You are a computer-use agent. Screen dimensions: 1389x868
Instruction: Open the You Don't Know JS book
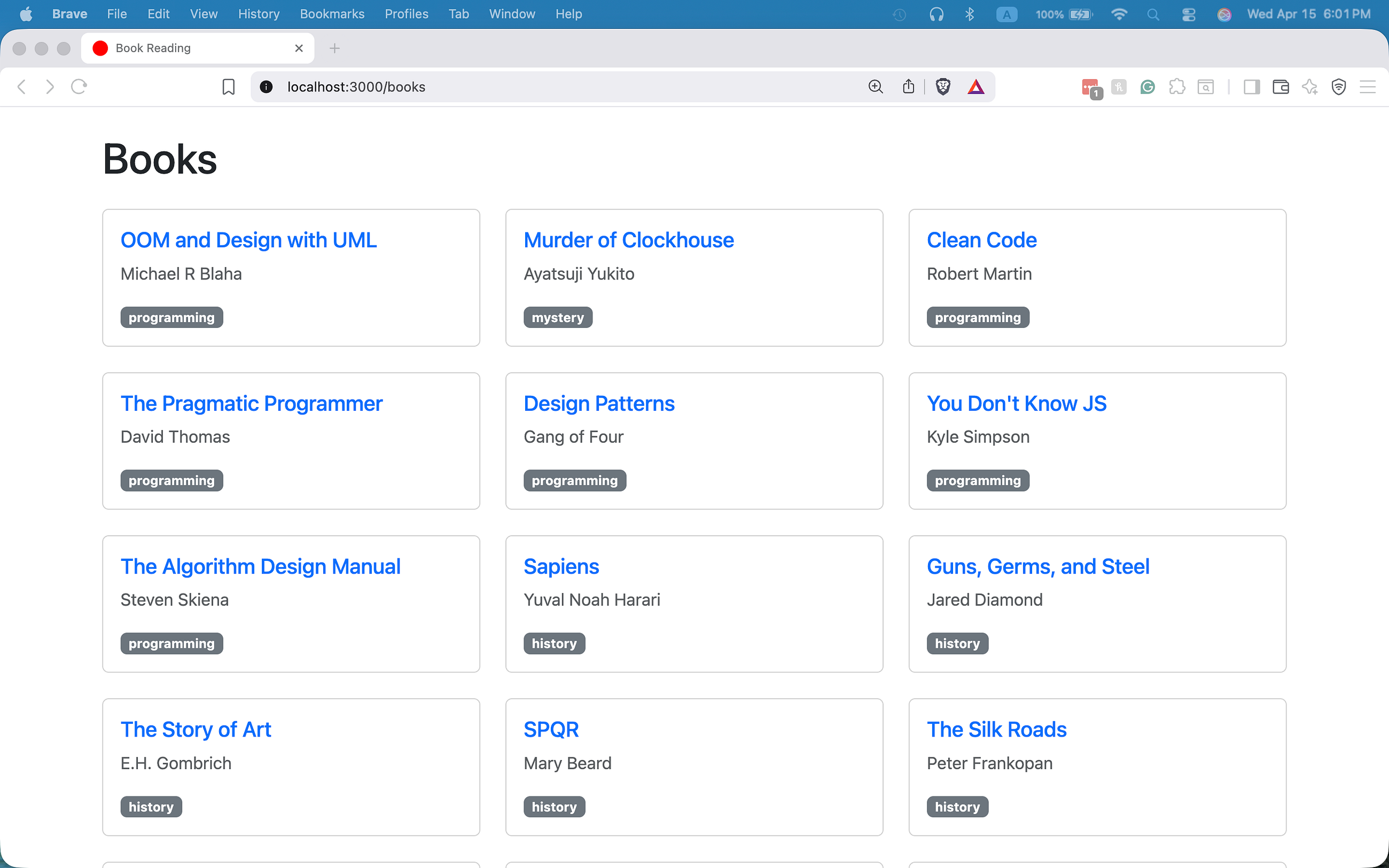[x=1017, y=404]
